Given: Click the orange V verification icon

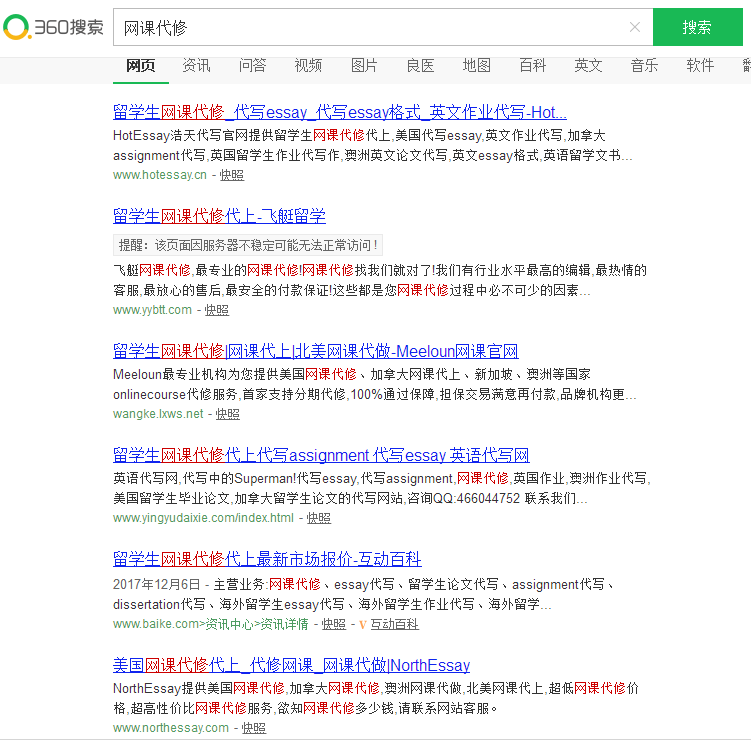Looking at the screenshot, I should 363,625.
